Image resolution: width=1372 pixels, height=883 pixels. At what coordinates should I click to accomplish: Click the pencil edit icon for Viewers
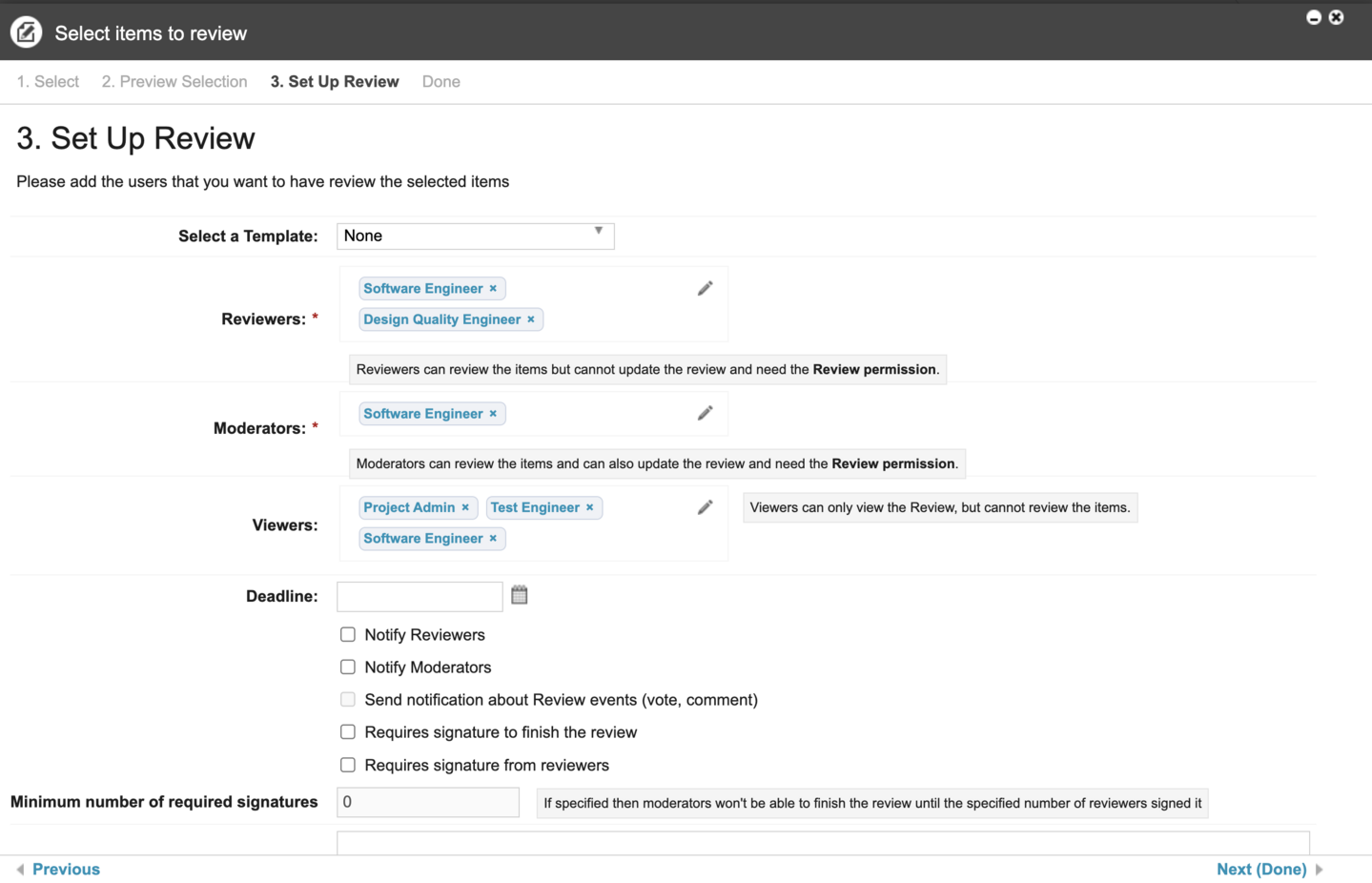[705, 507]
